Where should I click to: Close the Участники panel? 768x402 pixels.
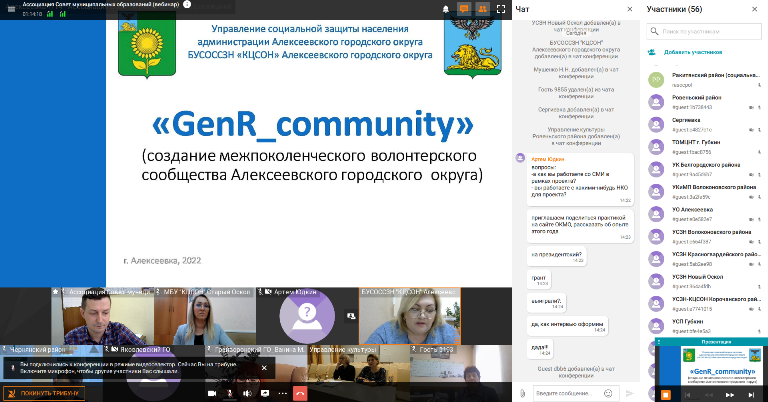click(754, 9)
